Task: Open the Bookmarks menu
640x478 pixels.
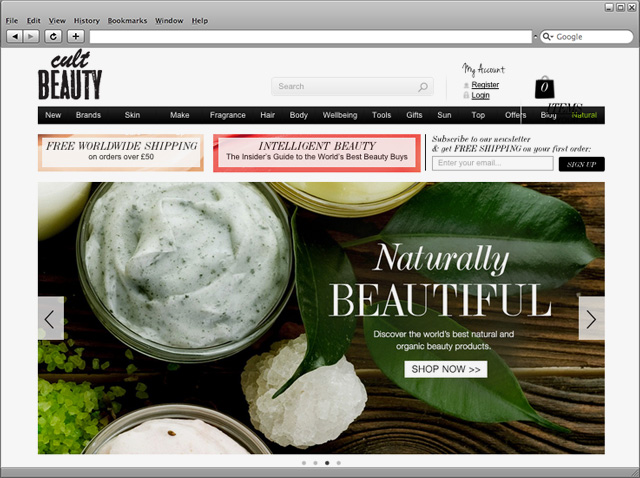Action: point(126,20)
